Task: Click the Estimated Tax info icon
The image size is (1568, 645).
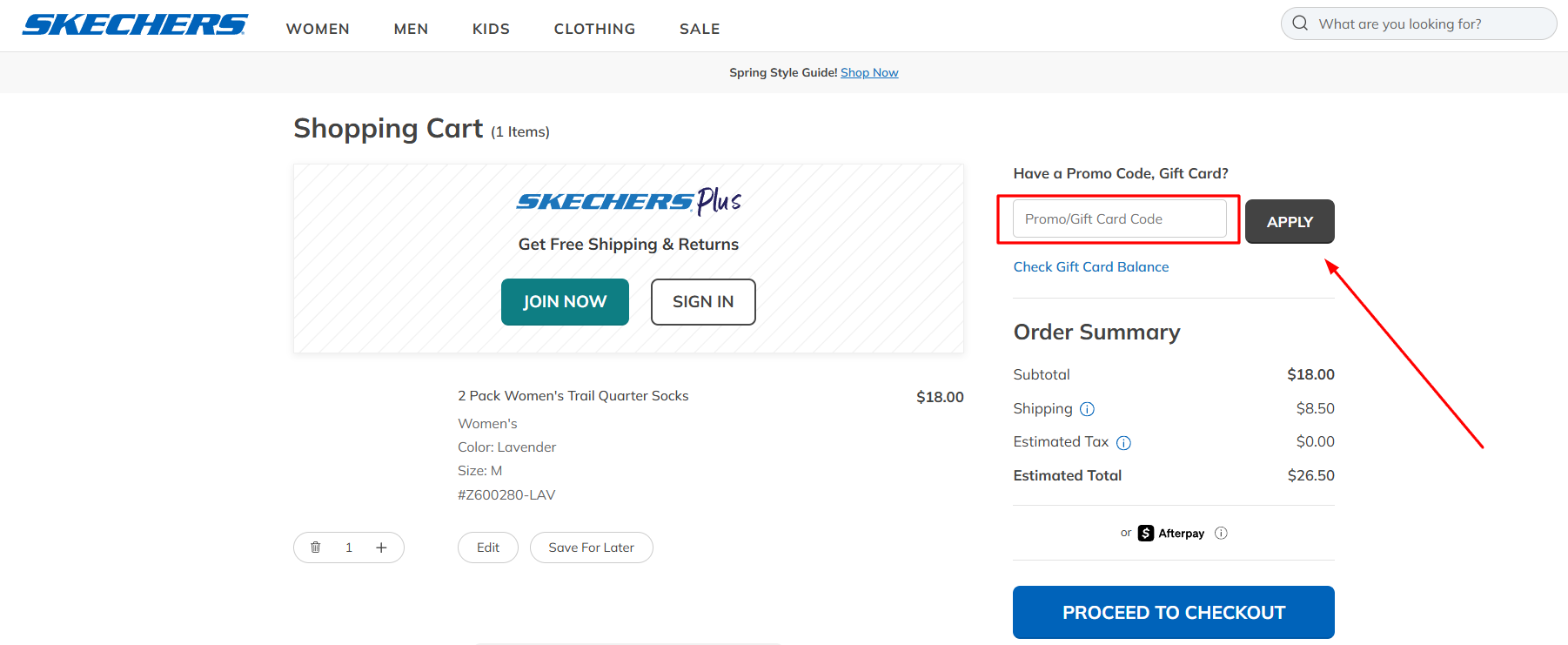Action: (1124, 442)
